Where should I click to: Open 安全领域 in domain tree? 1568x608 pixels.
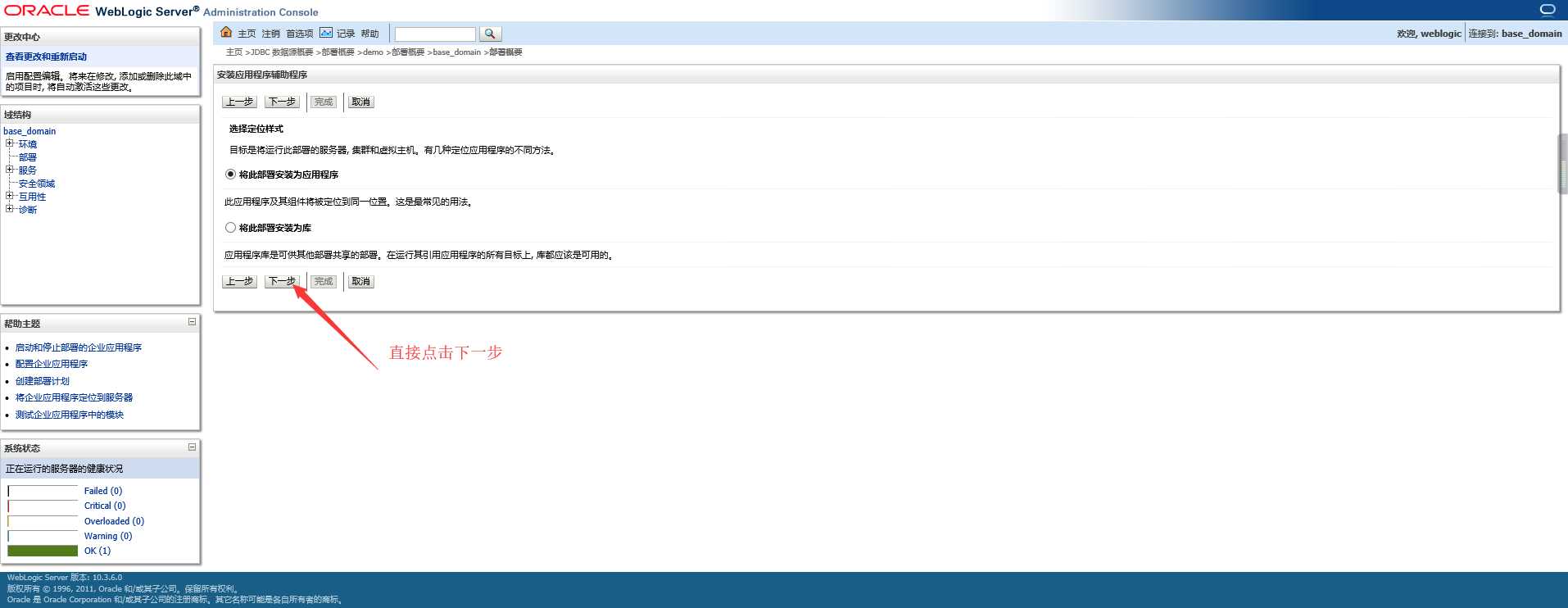click(x=37, y=184)
